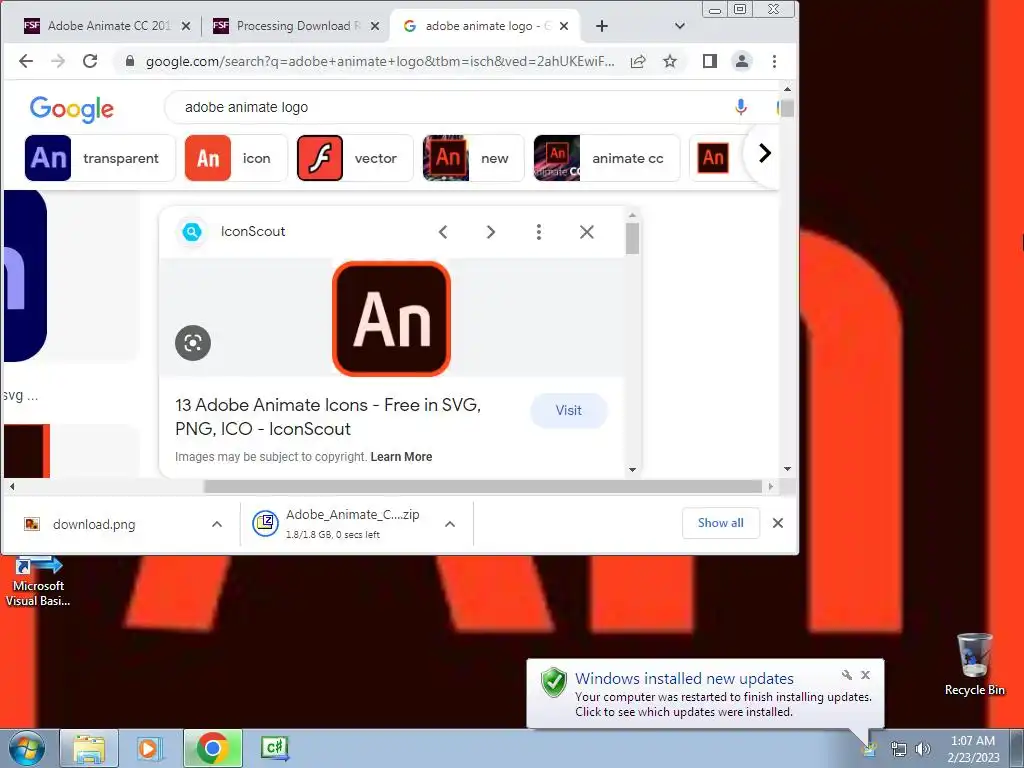This screenshot has height=768, width=1024.
Task: Click the Visit button
Action: (569, 411)
